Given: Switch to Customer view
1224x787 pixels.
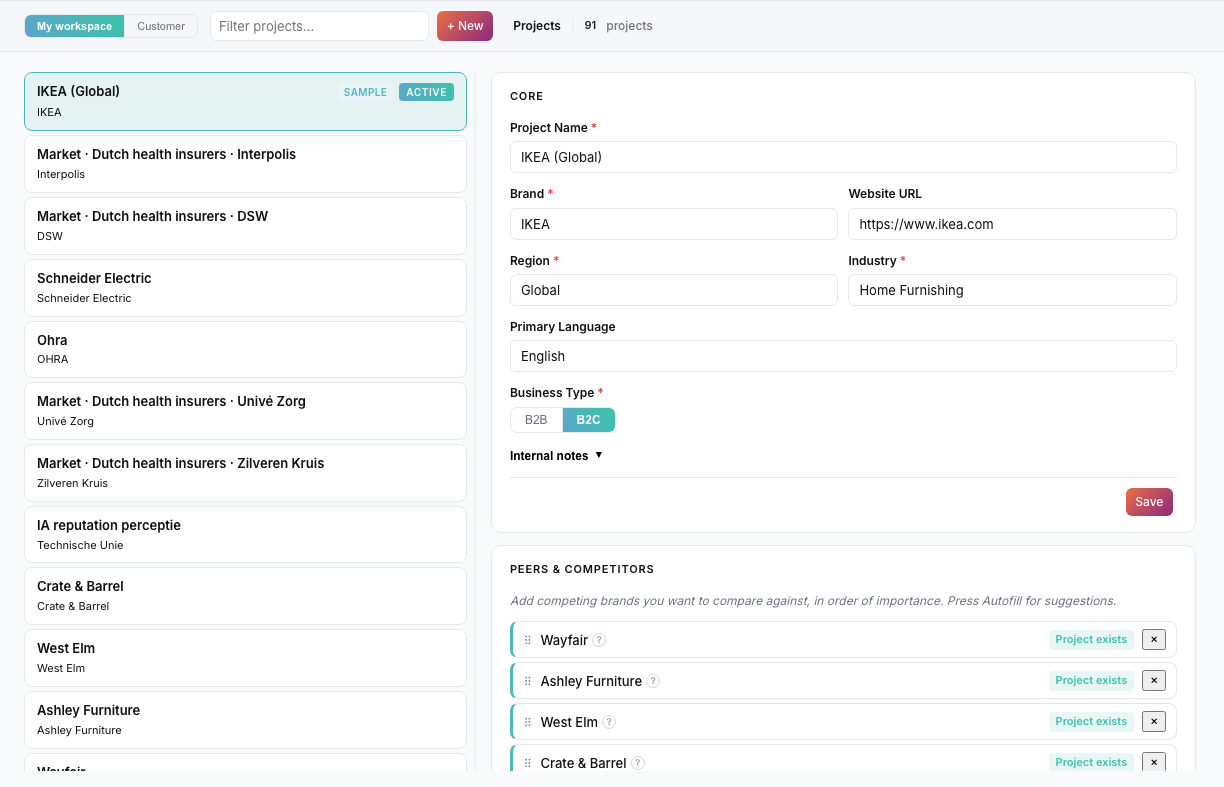Looking at the screenshot, I should pos(161,26).
